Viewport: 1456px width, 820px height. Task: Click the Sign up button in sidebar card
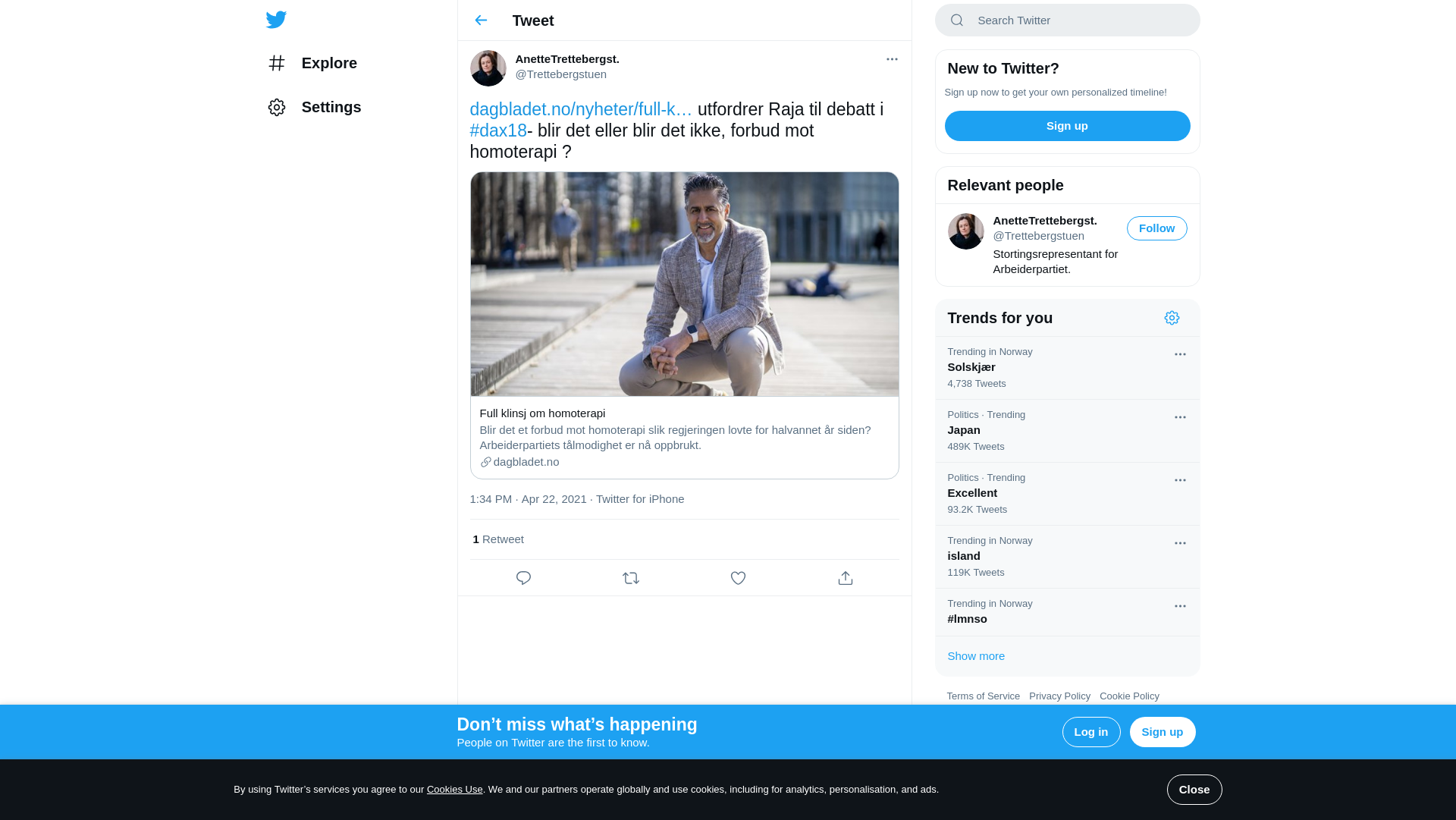click(x=1067, y=126)
